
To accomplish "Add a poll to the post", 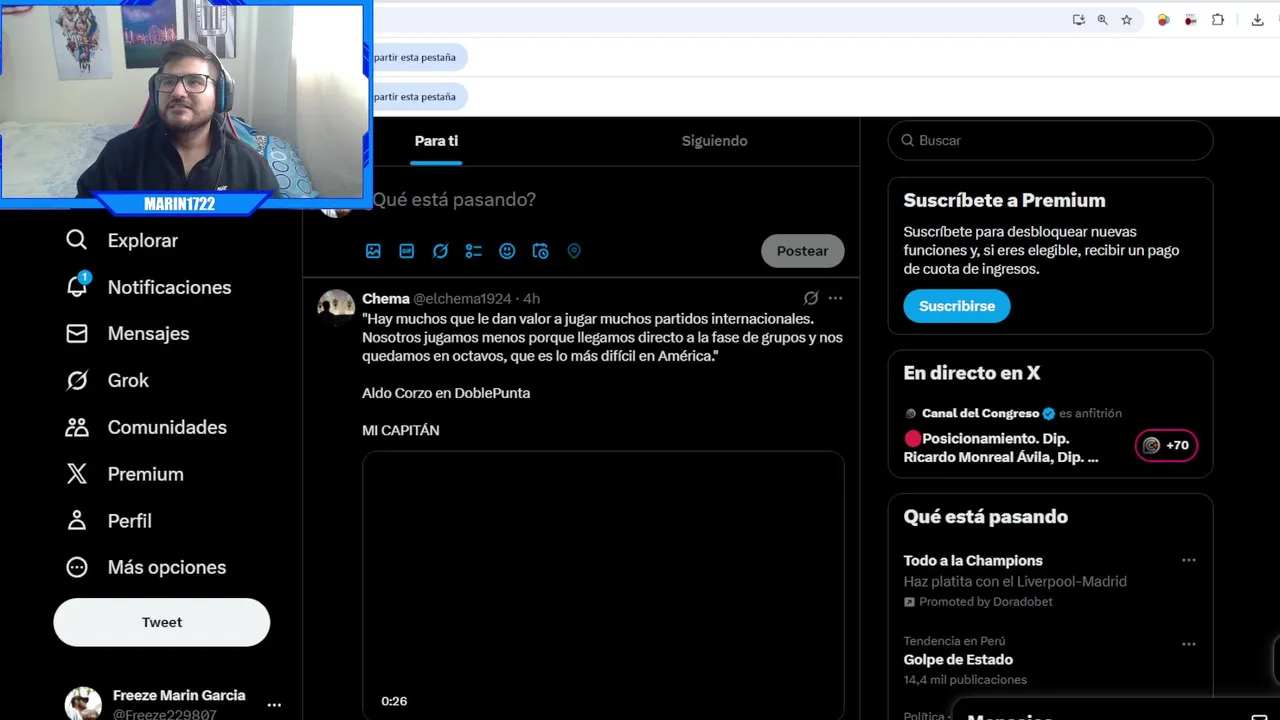I will coord(474,251).
